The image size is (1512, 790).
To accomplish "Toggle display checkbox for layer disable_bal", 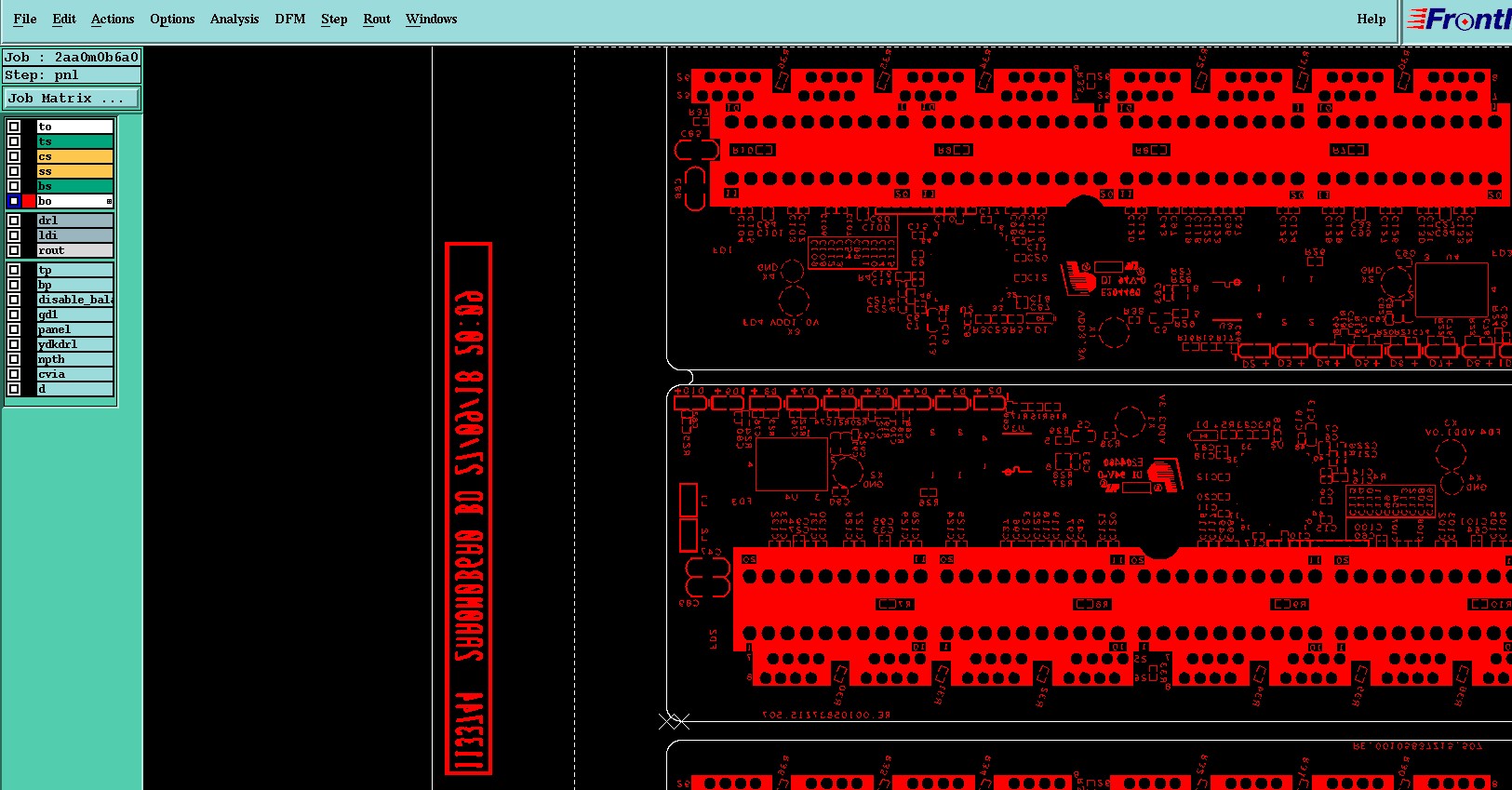I will pos(14,300).
